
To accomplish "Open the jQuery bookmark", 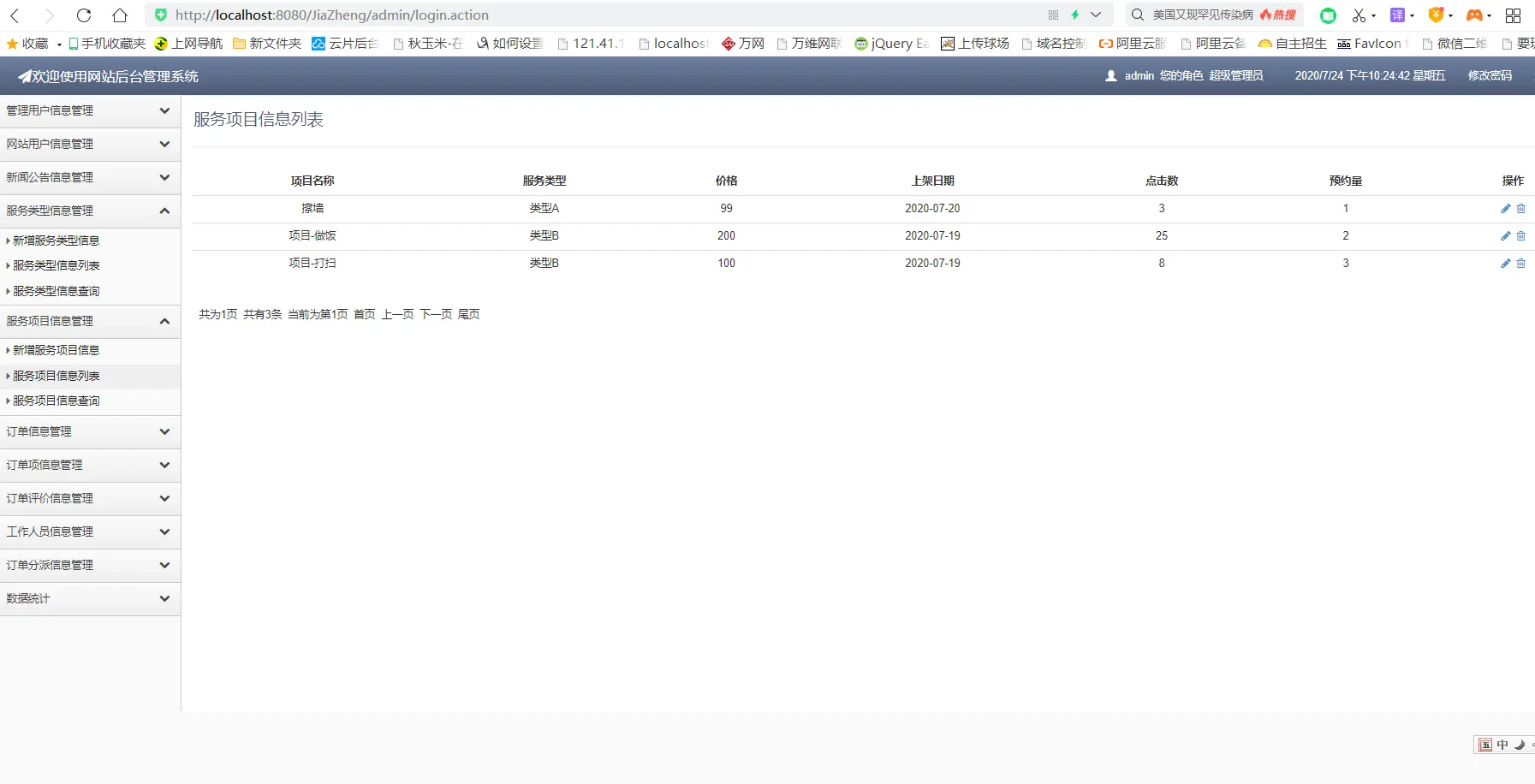I will coord(892,44).
